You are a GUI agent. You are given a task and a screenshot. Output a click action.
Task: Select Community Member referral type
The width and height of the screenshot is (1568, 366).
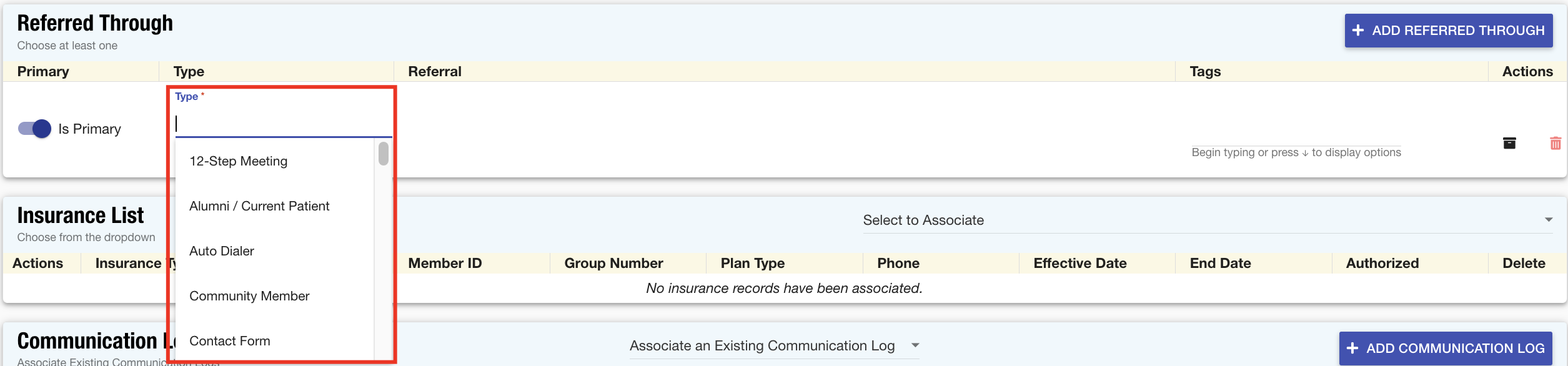tap(249, 296)
